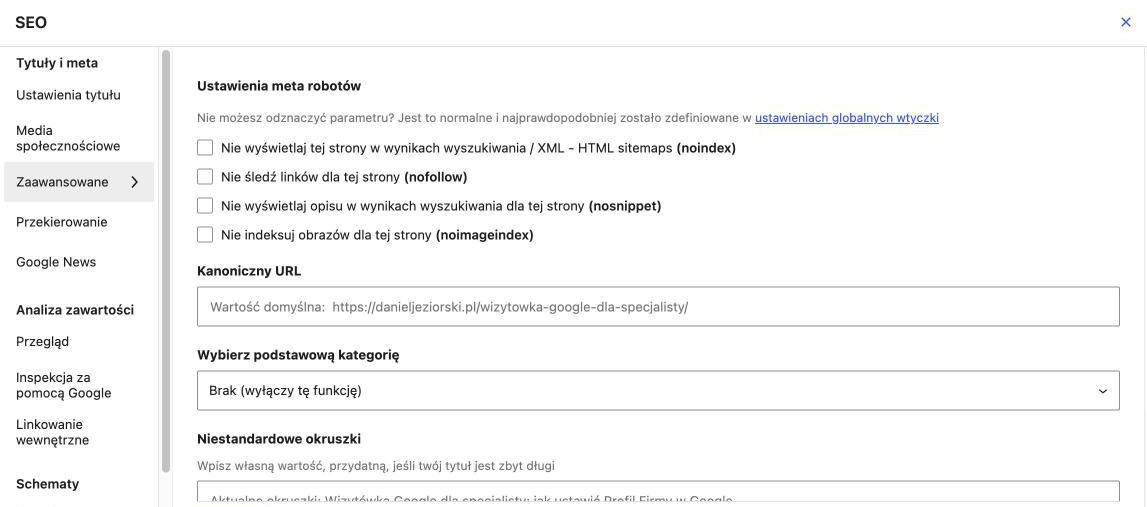Click the SEO panel title
The image size is (1147, 507).
point(31,23)
